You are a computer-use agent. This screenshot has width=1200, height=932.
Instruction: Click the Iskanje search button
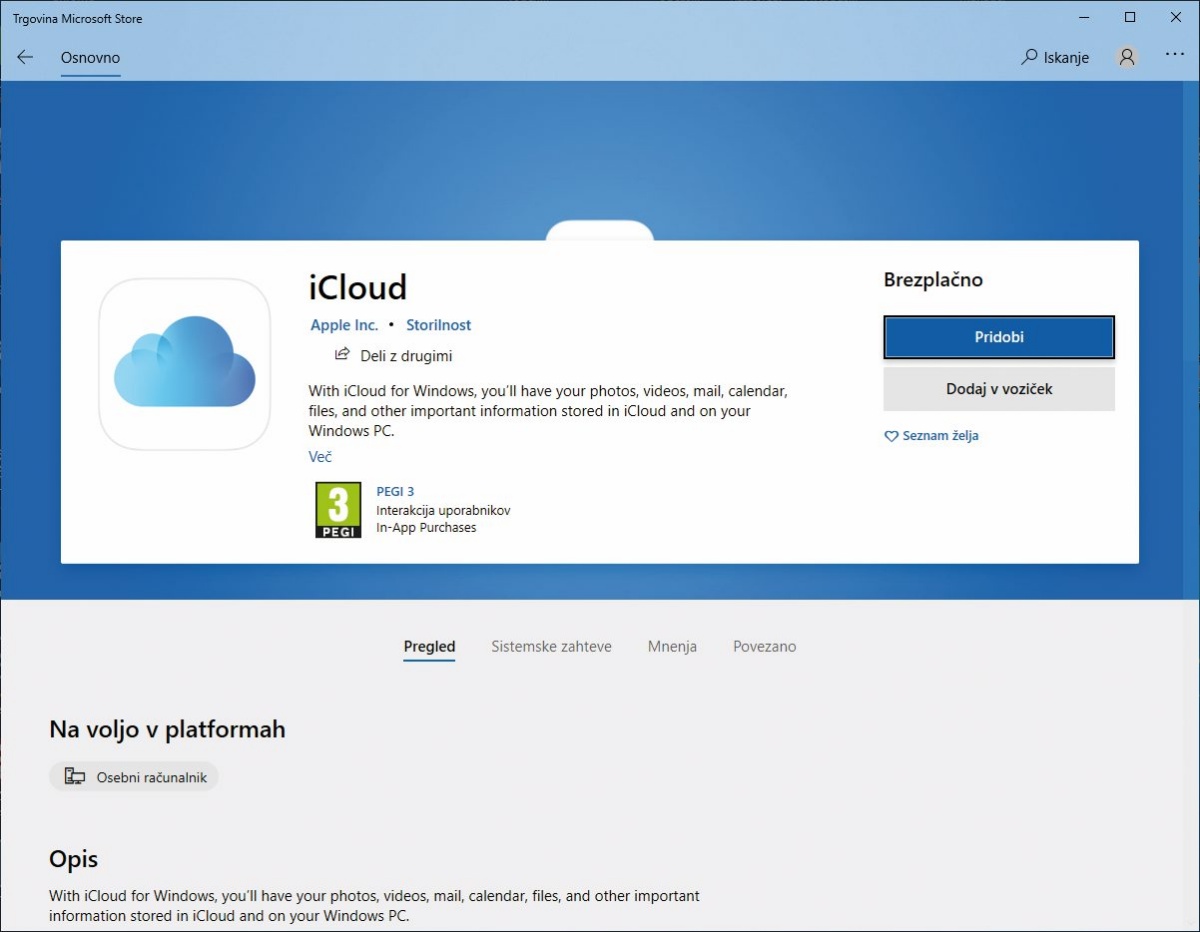pyautogui.click(x=1055, y=58)
